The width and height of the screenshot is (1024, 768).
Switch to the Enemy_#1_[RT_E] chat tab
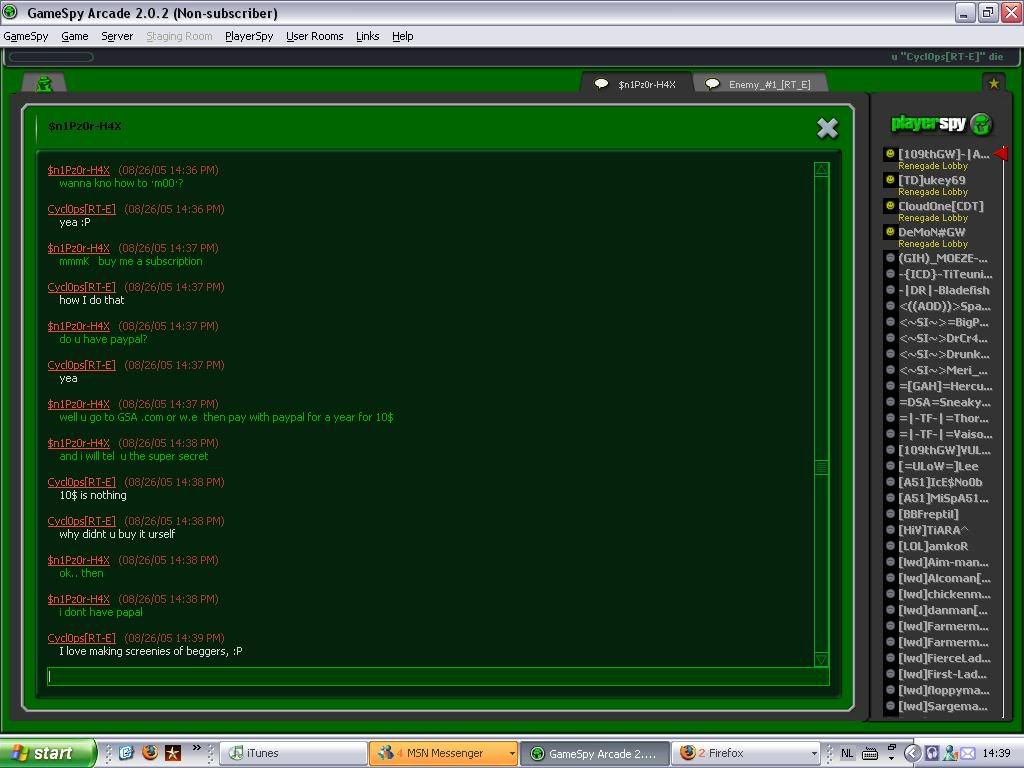[x=761, y=84]
